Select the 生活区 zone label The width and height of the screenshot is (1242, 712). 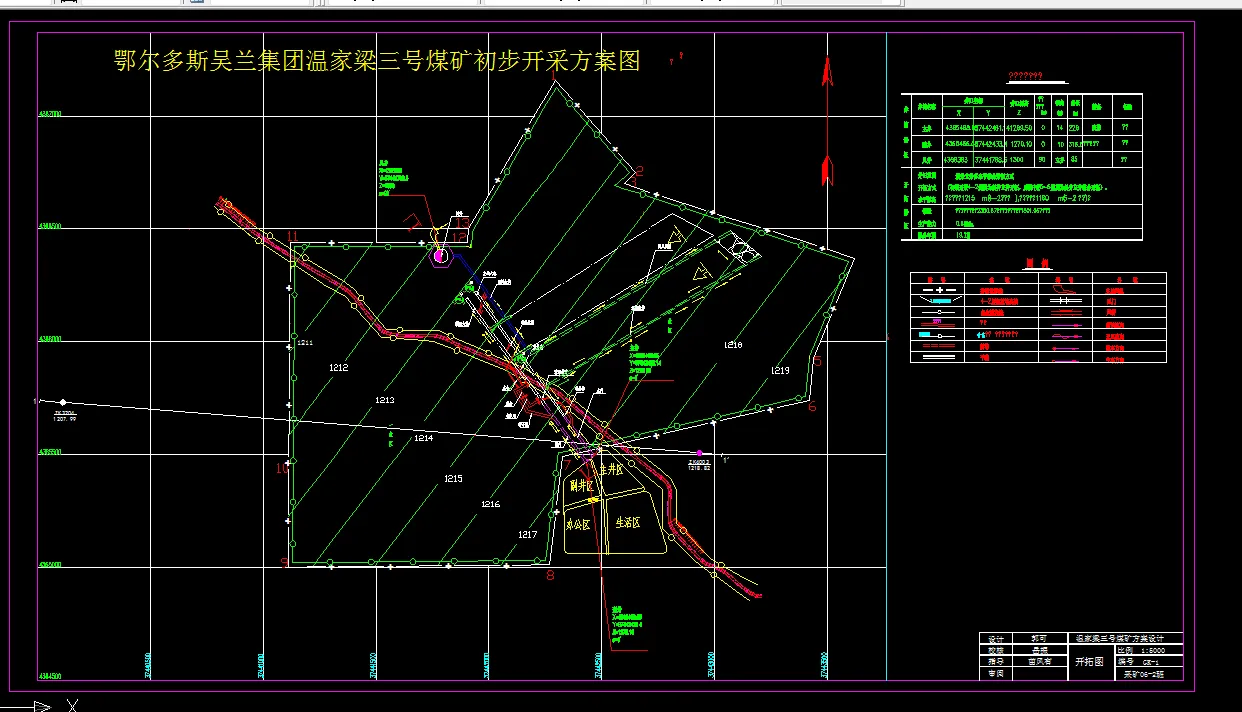pyautogui.click(x=627, y=522)
